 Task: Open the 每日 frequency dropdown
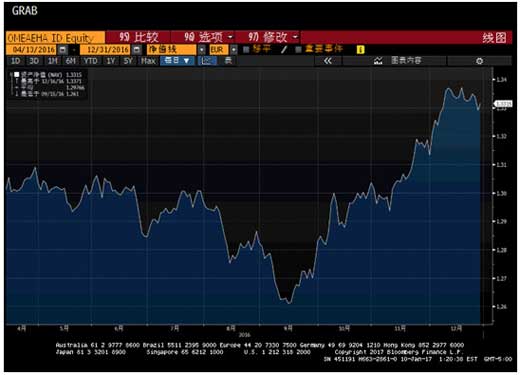[177, 61]
